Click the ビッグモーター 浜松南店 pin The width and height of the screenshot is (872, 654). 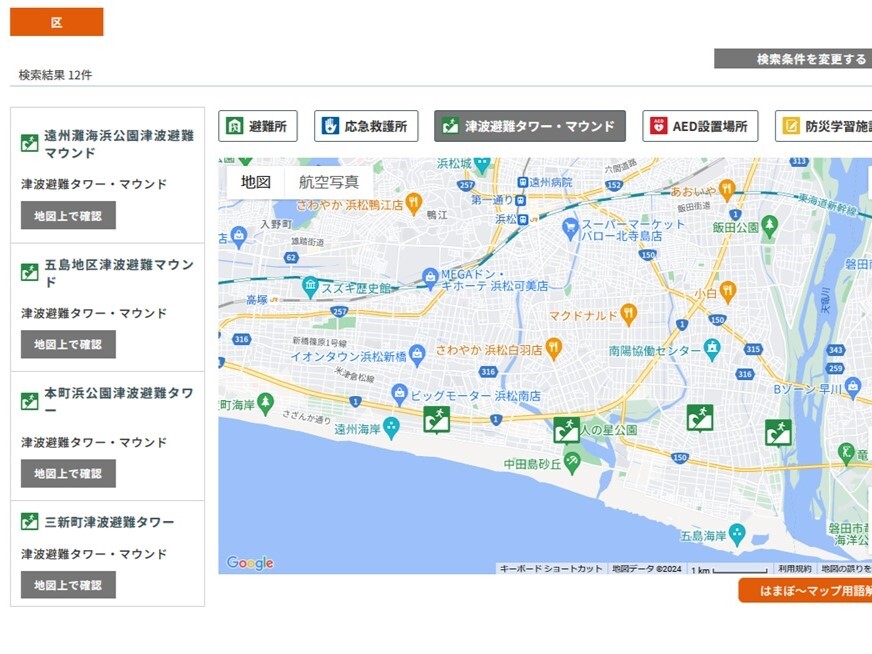pyautogui.click(x=399, y=394)
